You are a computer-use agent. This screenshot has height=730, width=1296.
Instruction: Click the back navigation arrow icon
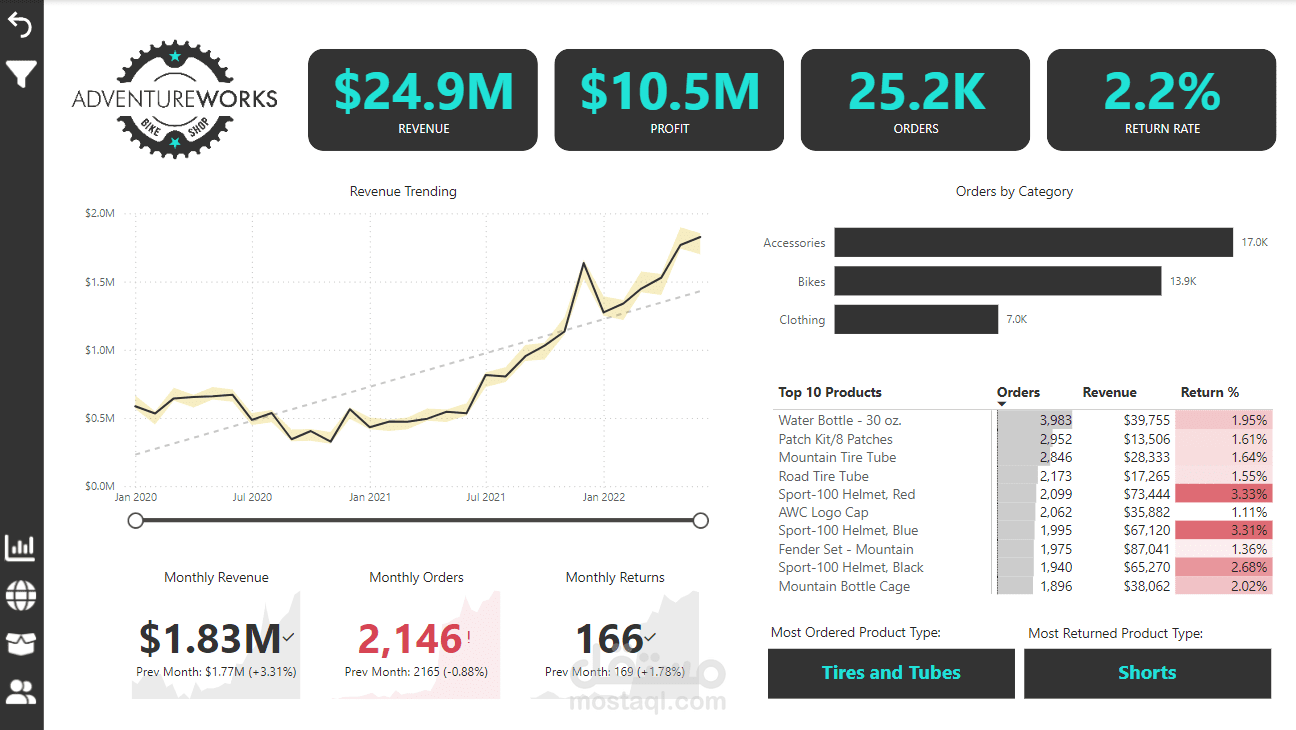pos(21,24)
